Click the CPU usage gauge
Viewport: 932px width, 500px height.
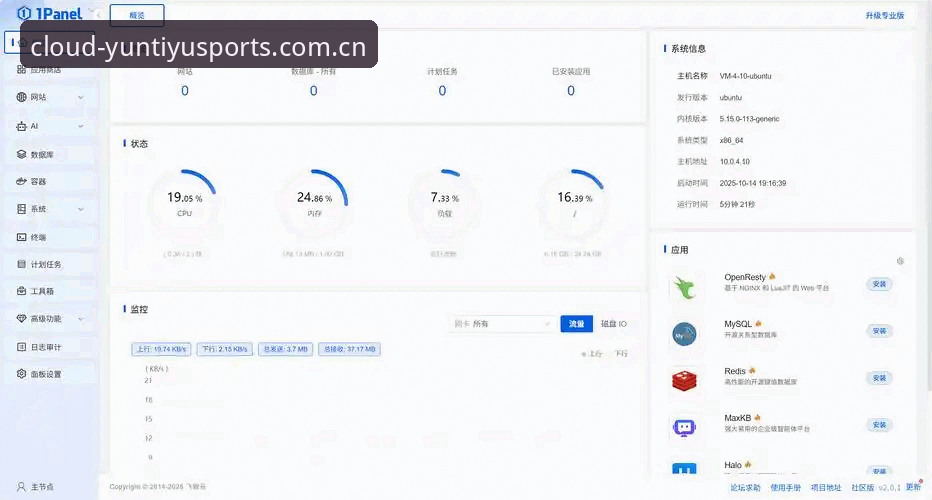point(184,203)
